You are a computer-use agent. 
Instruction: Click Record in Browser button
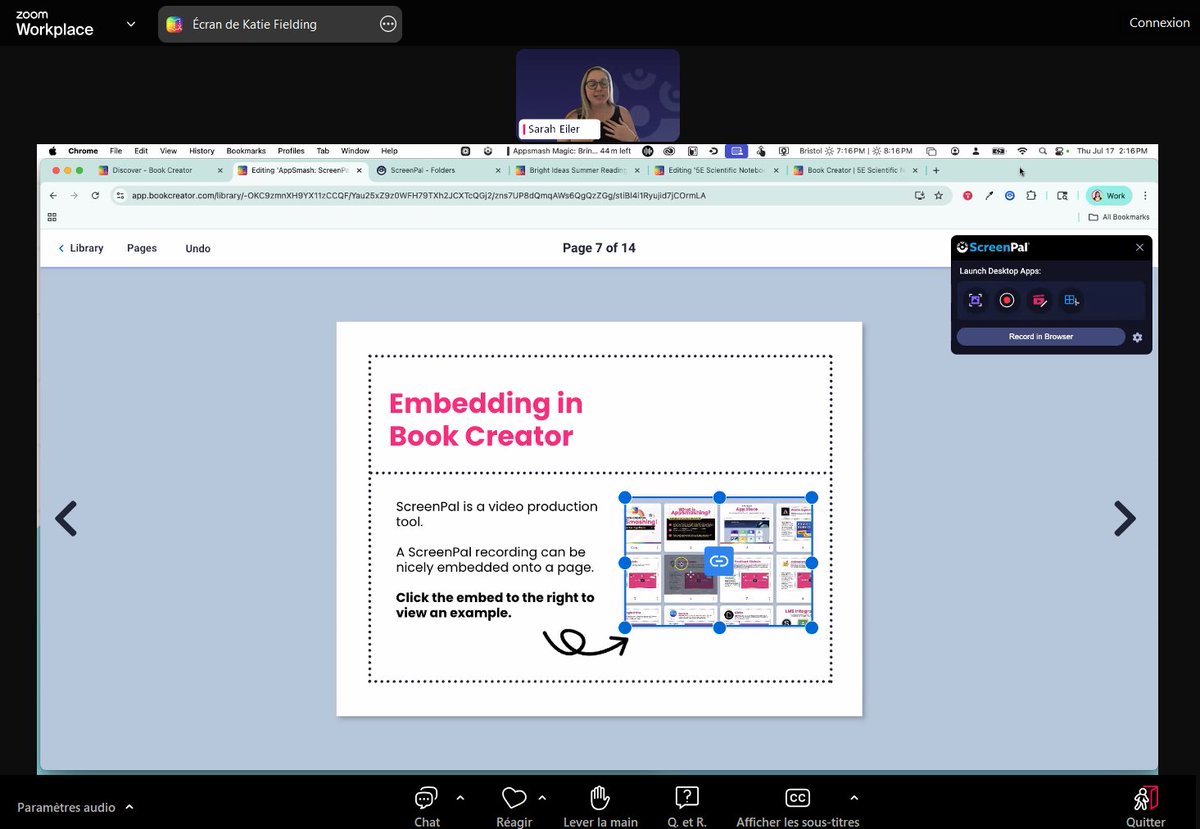click(1041, 337)
